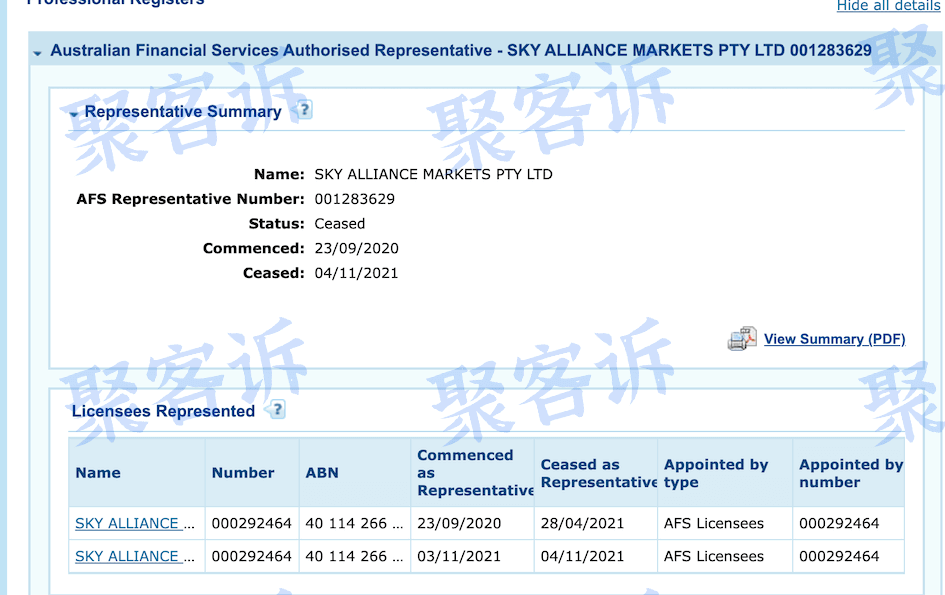The image size is (945, 595).
Task: Click the Licensees Represented heading
Action: (x=163, y=411)
